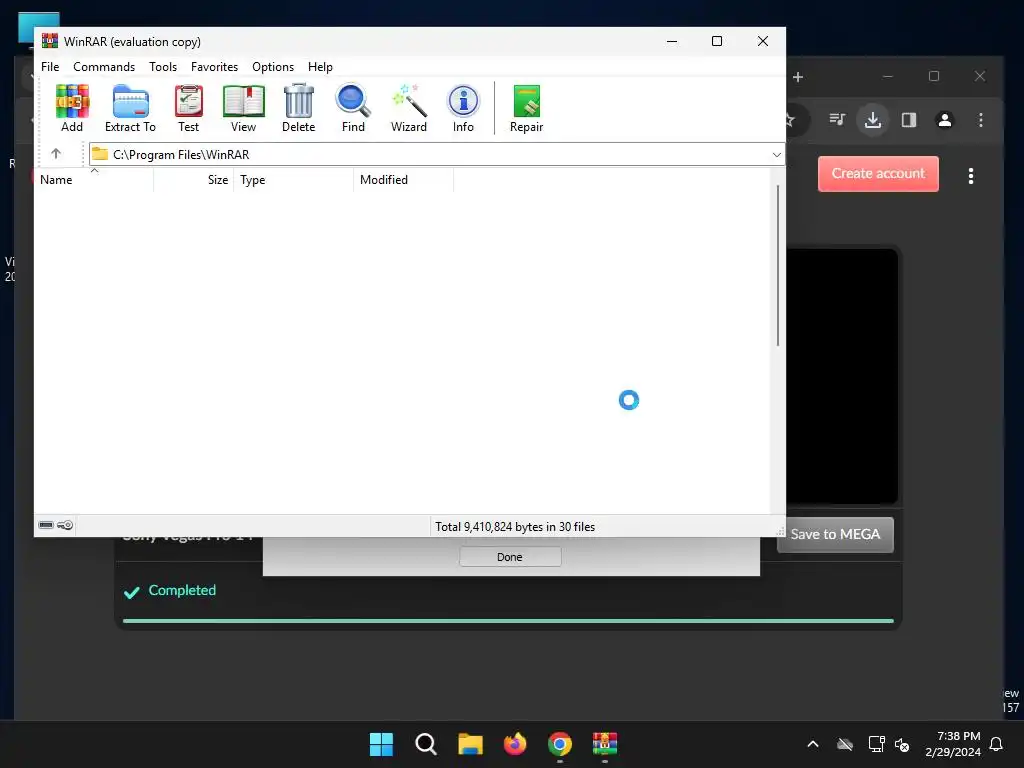
Task: Open the Favorites menu
Action: [x=214, y=67]
